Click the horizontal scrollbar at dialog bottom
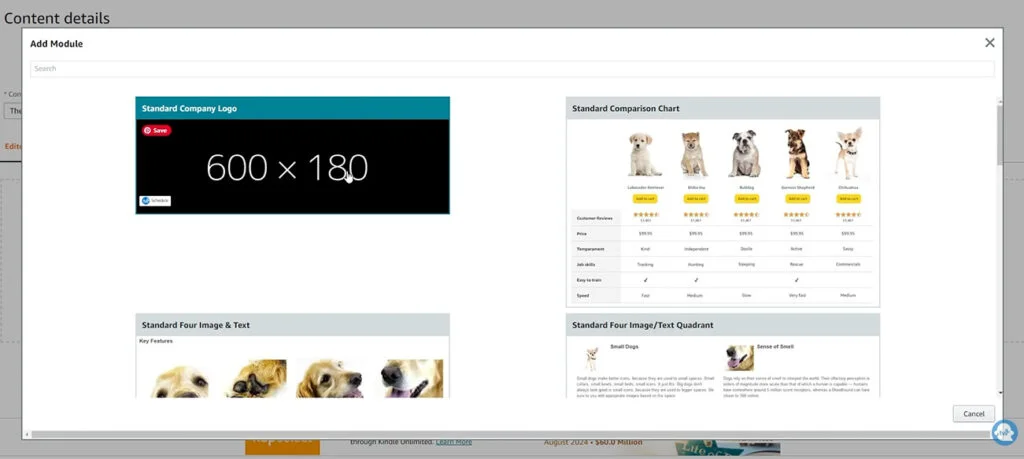This screenshot has width=1024, height=459. coord(511,434)
